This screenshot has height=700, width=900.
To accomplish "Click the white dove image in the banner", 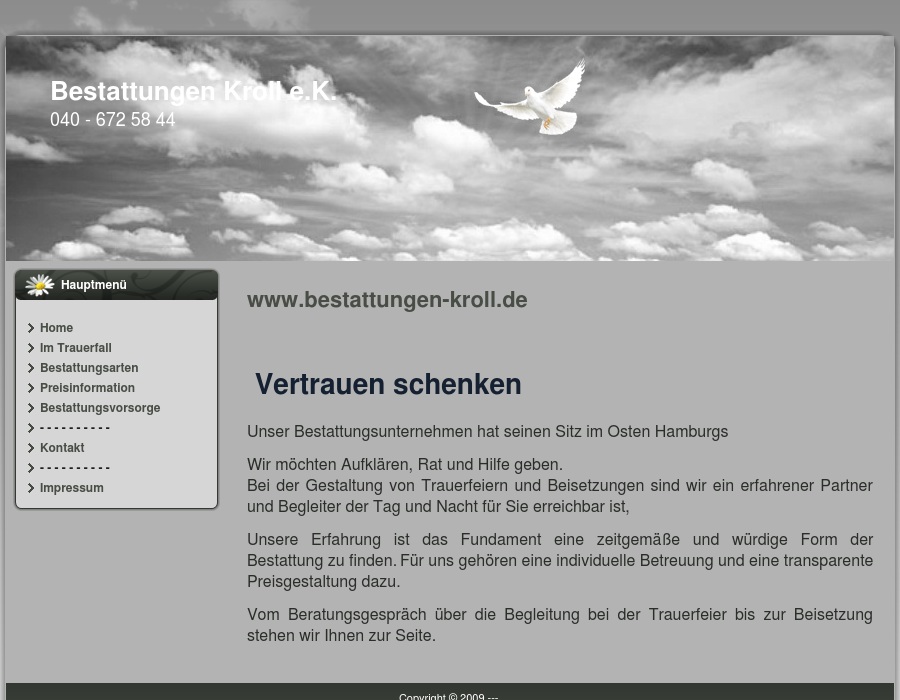I will point(533,99).
